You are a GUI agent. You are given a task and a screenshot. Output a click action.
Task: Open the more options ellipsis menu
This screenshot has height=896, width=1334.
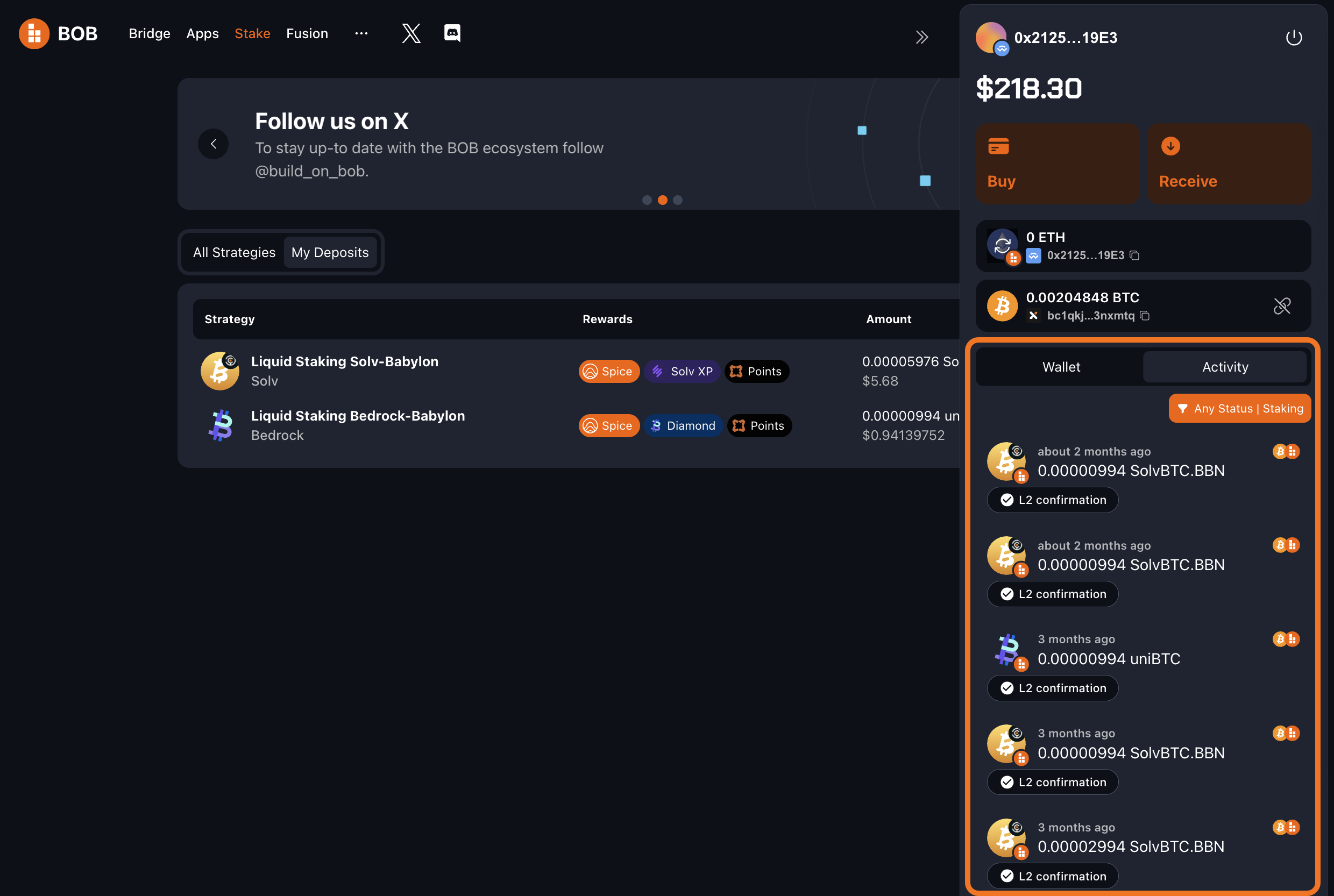(361, 34)
